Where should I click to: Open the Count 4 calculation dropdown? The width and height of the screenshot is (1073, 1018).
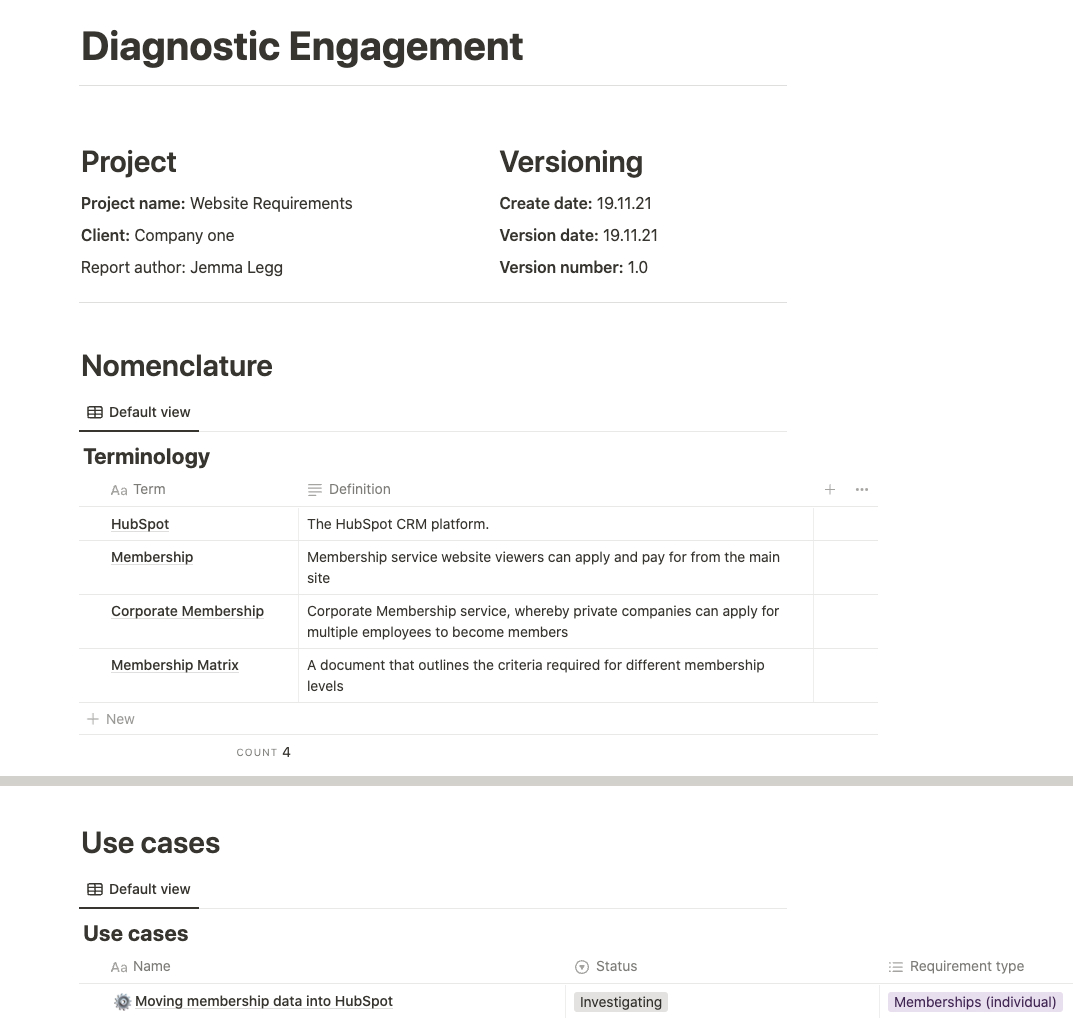tap(265, 752)
